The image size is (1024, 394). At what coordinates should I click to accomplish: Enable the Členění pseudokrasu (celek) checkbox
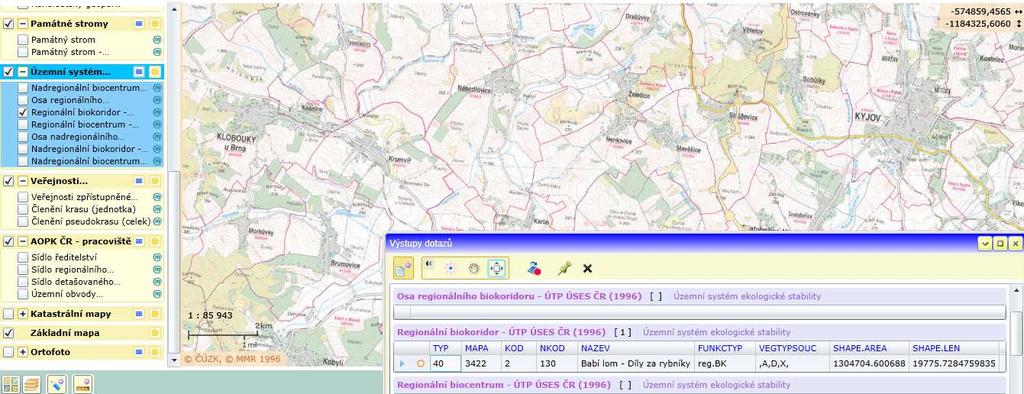[23, 222]
